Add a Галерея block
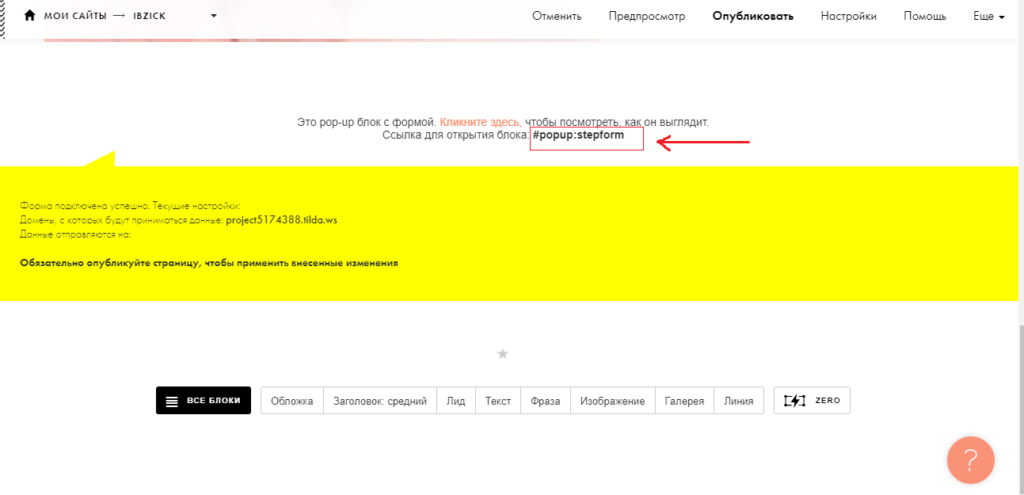This screenshot has width=1024, height=495. click(684, 400)
